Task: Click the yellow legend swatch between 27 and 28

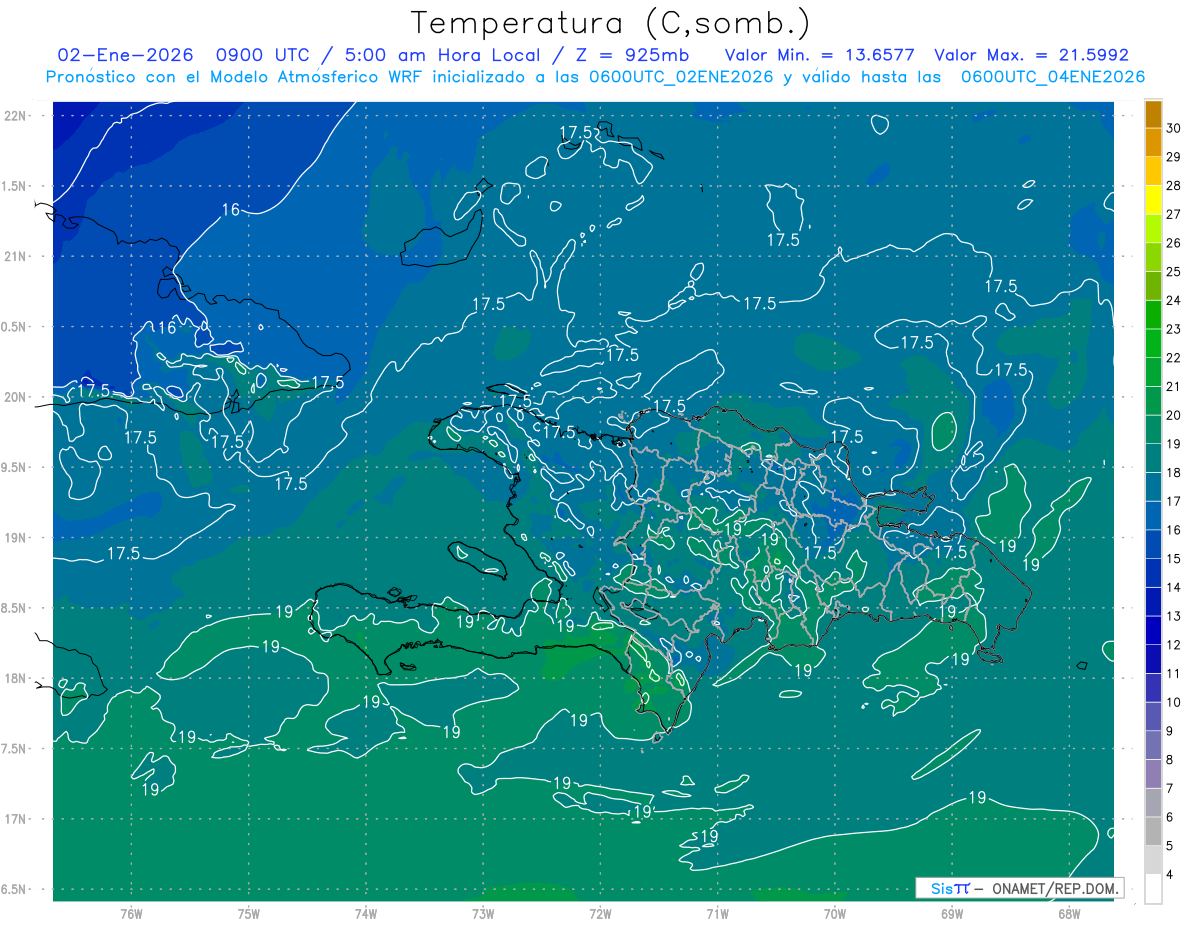Action: coord(1153,199)
